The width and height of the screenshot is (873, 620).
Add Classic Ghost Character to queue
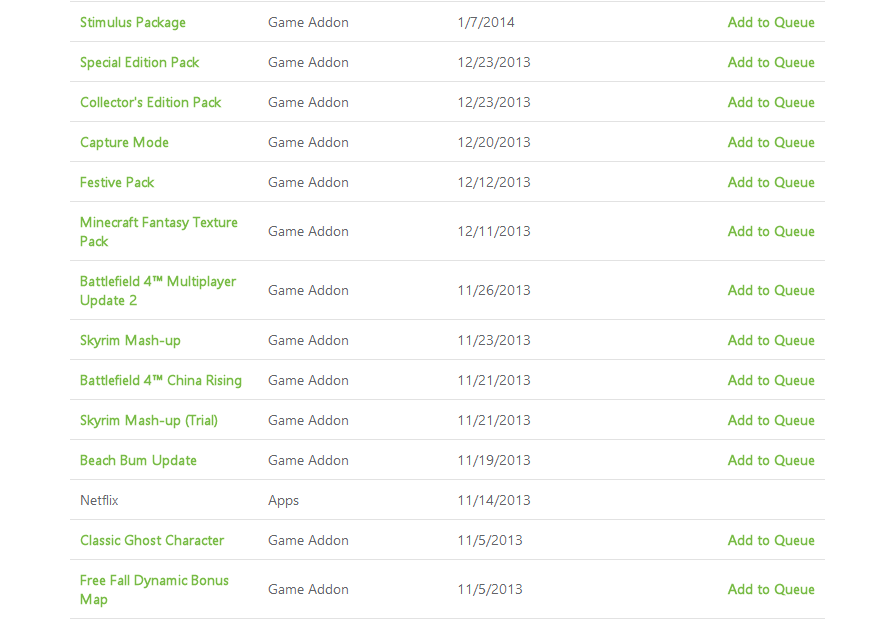771,540
